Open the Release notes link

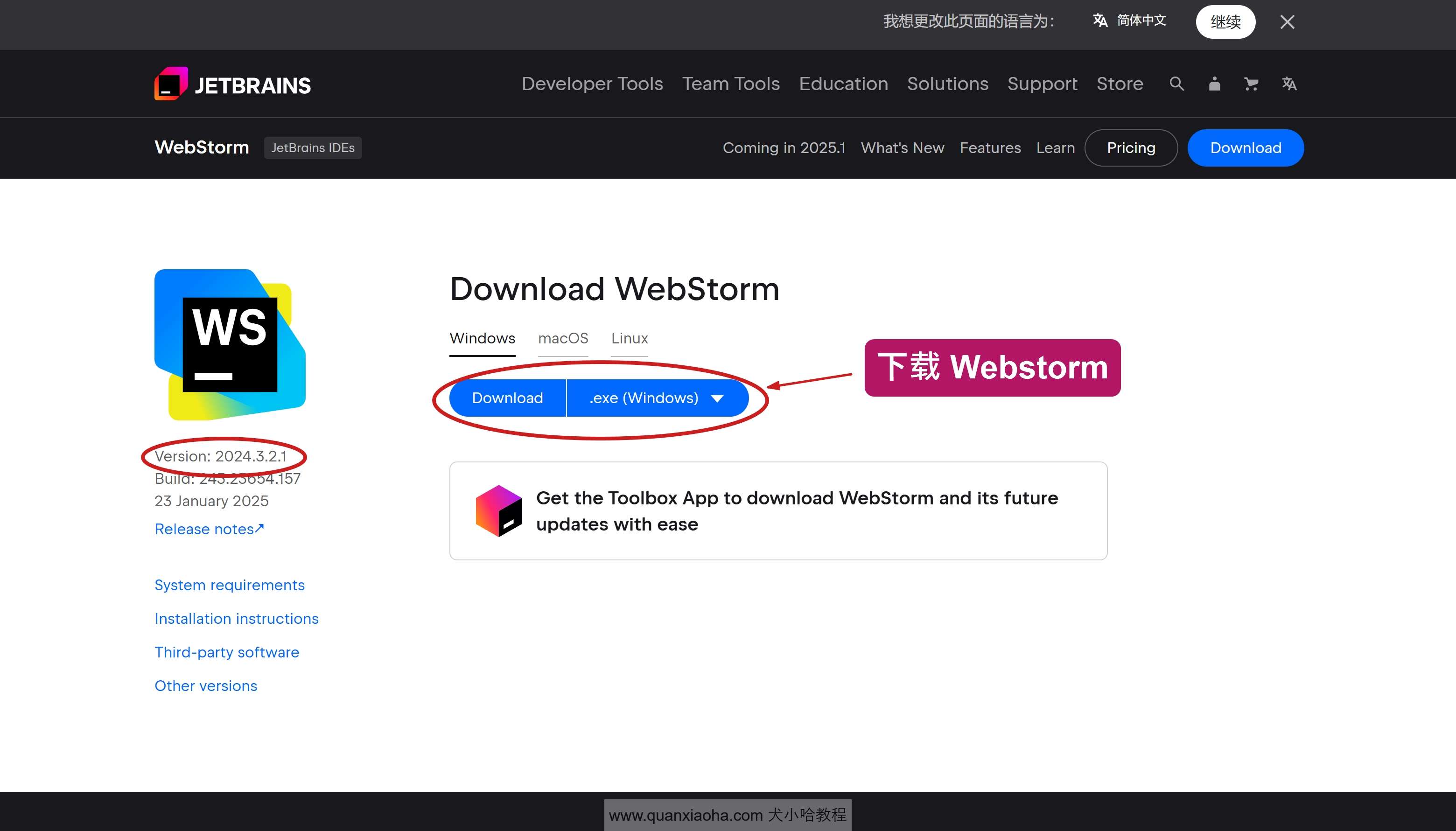(209, 528)
